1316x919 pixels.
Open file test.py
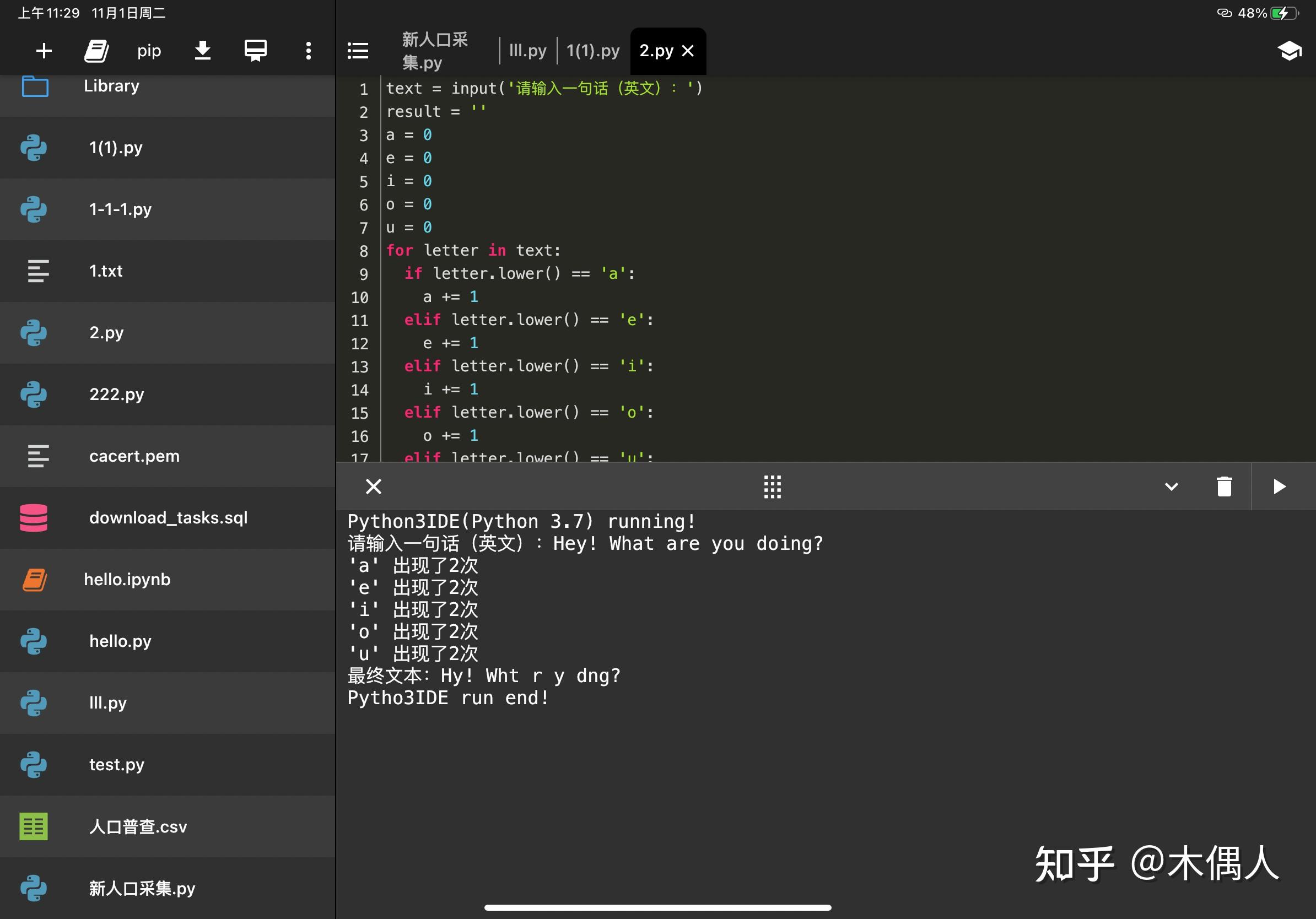point(168,765)
